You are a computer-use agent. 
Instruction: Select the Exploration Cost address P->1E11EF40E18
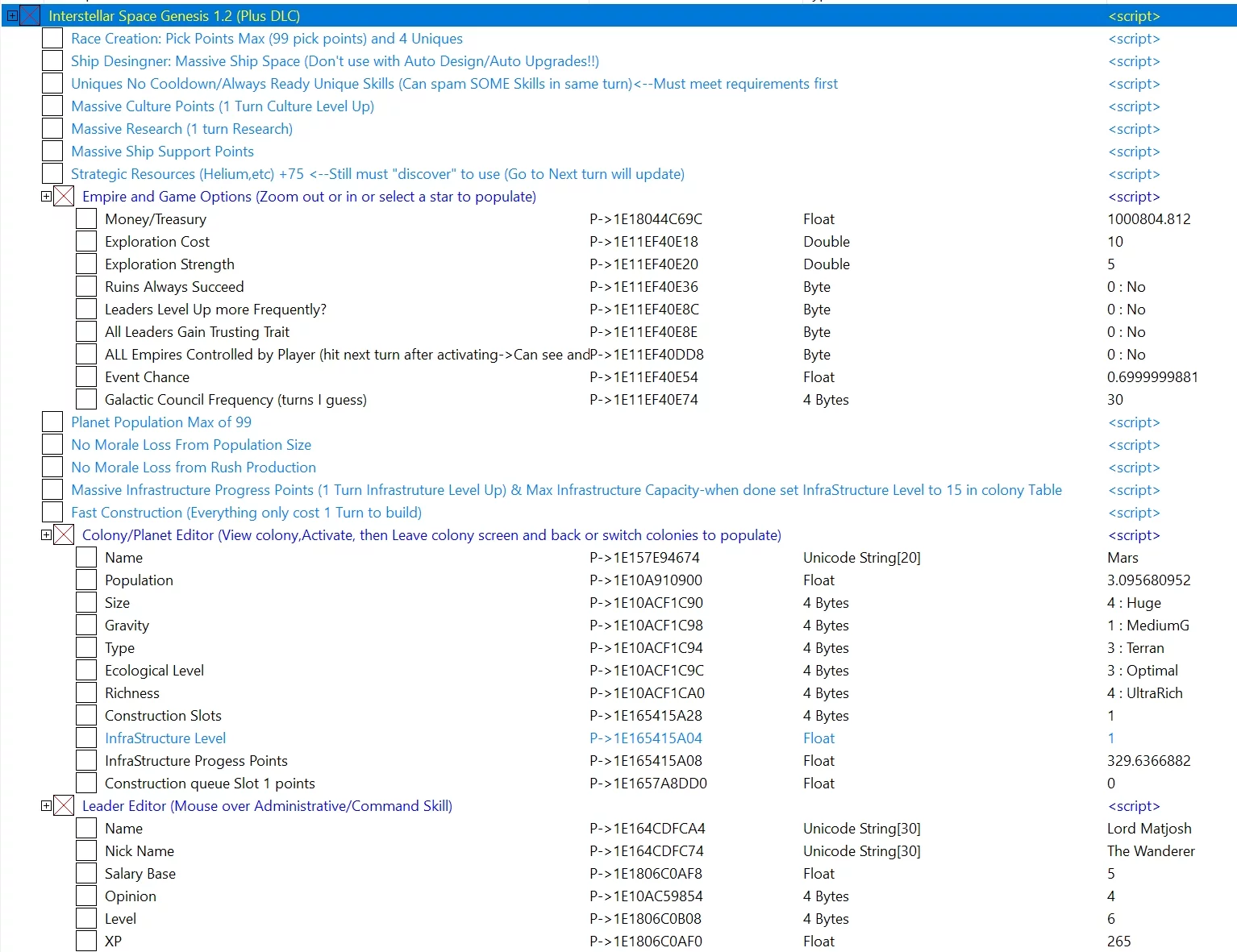click(x=643, y=242)
